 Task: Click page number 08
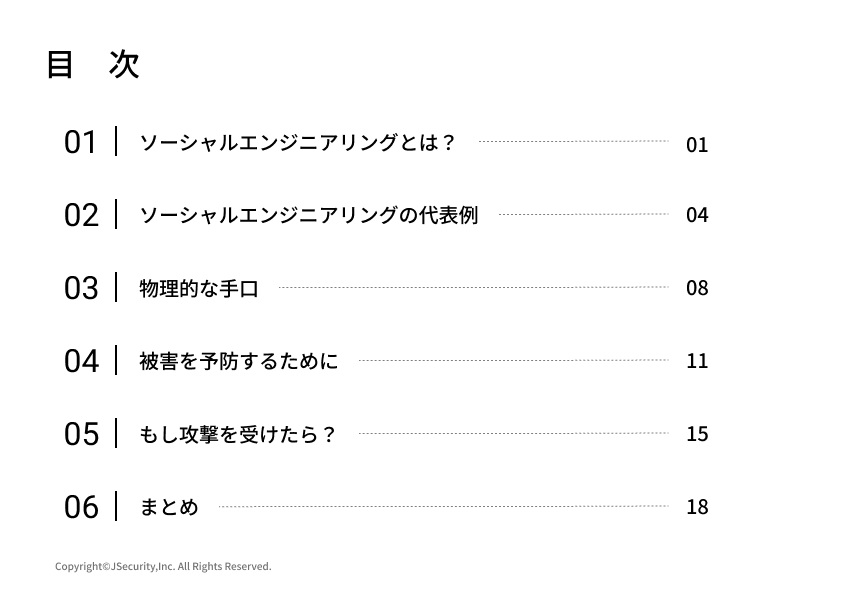coord(697,288)
